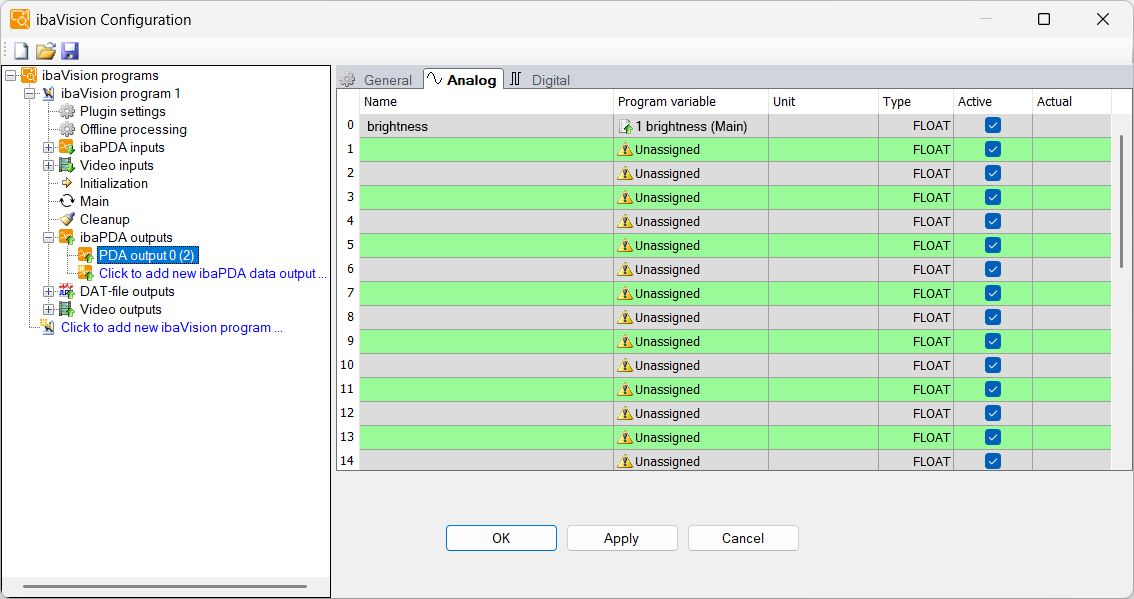Confirm with the OK button
Image resolution: width=1134 pixels, height=599 pixels.
point(501,538)
